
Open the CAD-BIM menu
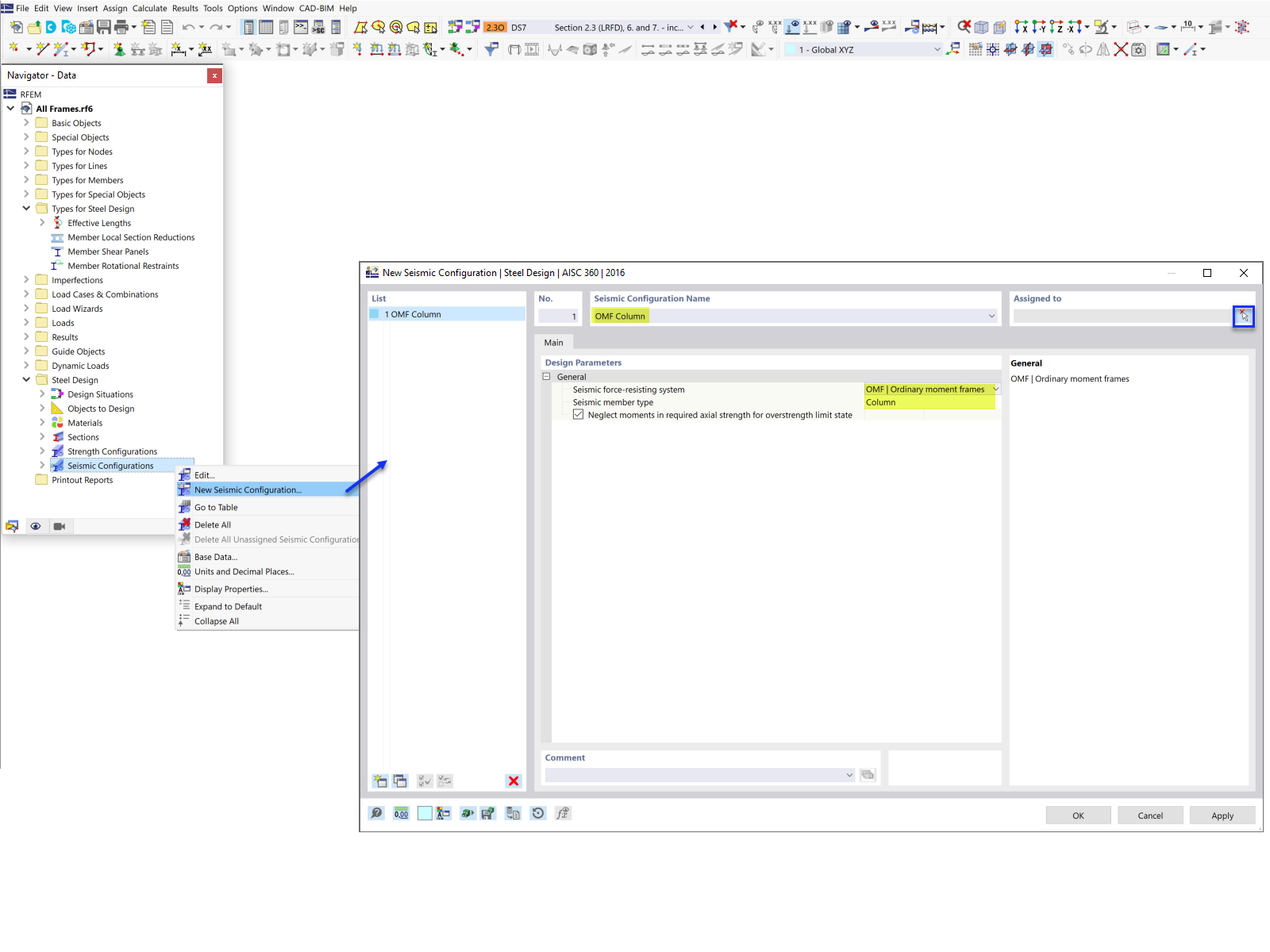click(316, 8)
